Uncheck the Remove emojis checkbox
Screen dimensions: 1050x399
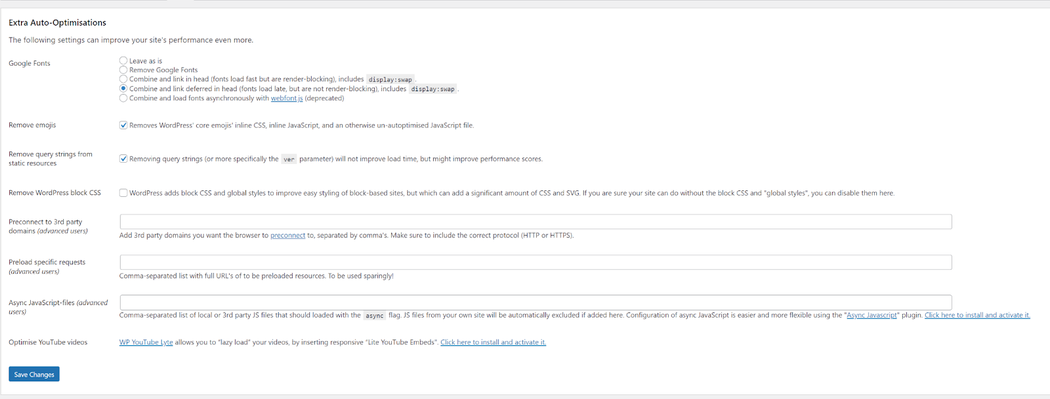tap(123, 125)
